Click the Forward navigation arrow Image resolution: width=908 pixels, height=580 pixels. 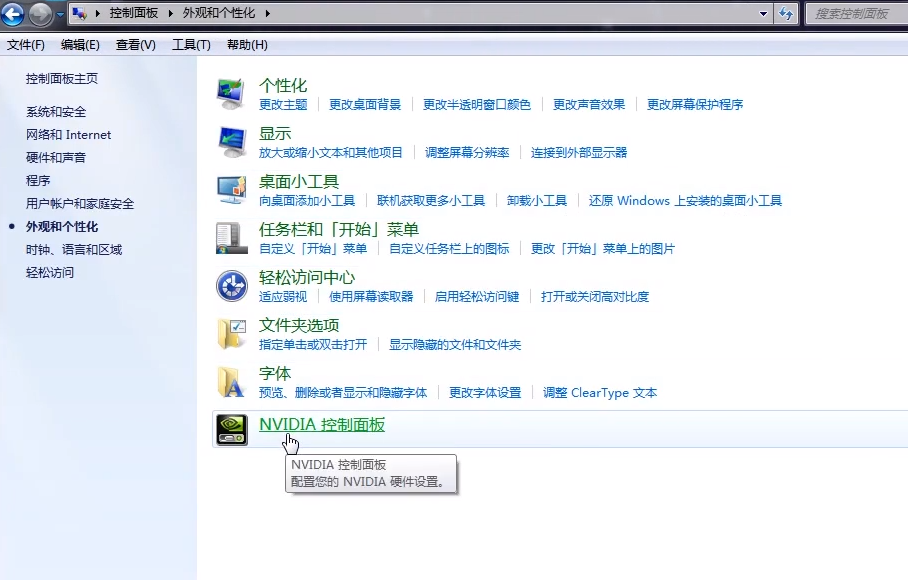(41, 14)
